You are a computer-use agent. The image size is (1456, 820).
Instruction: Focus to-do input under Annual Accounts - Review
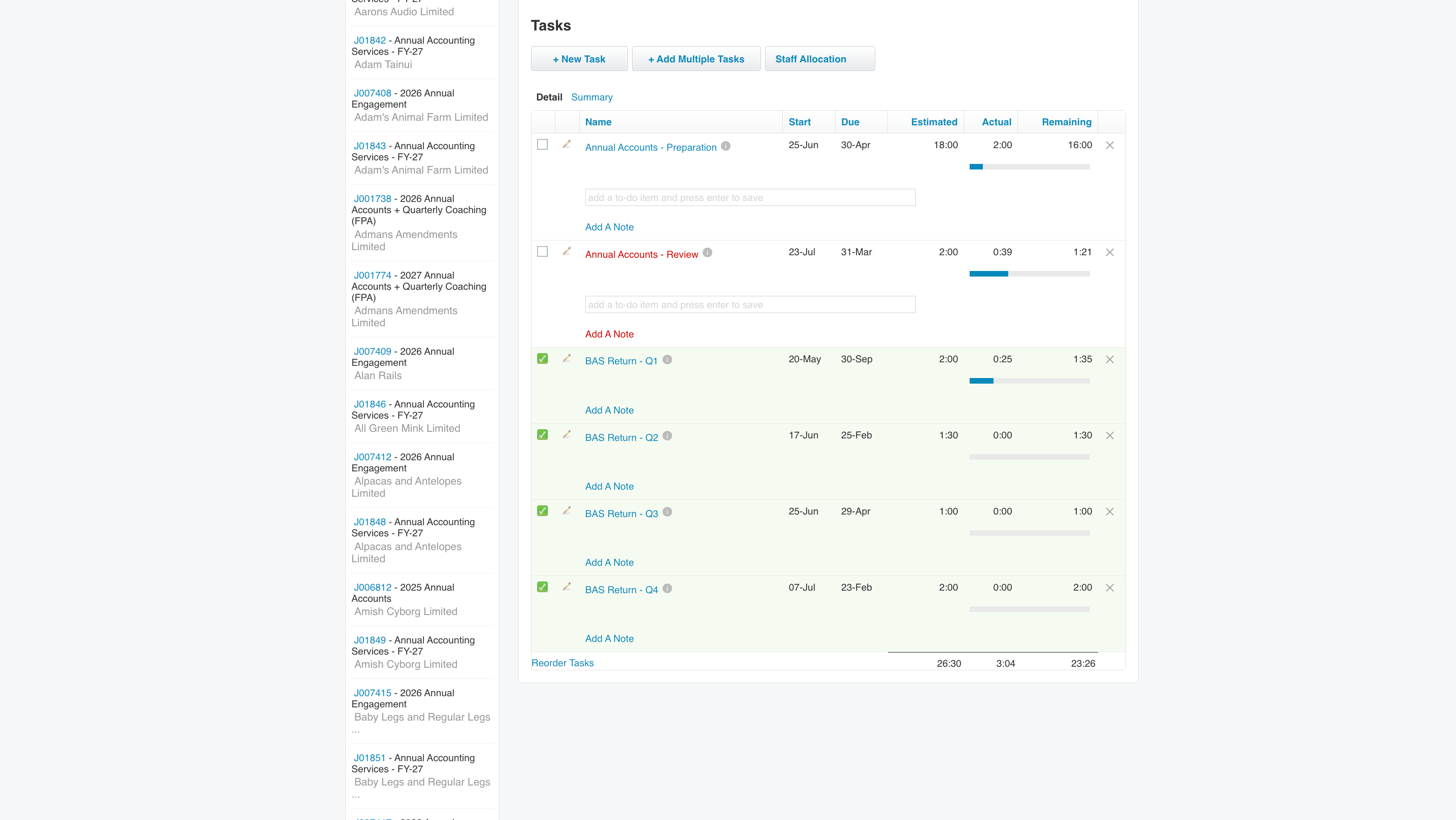coord(750,304)
